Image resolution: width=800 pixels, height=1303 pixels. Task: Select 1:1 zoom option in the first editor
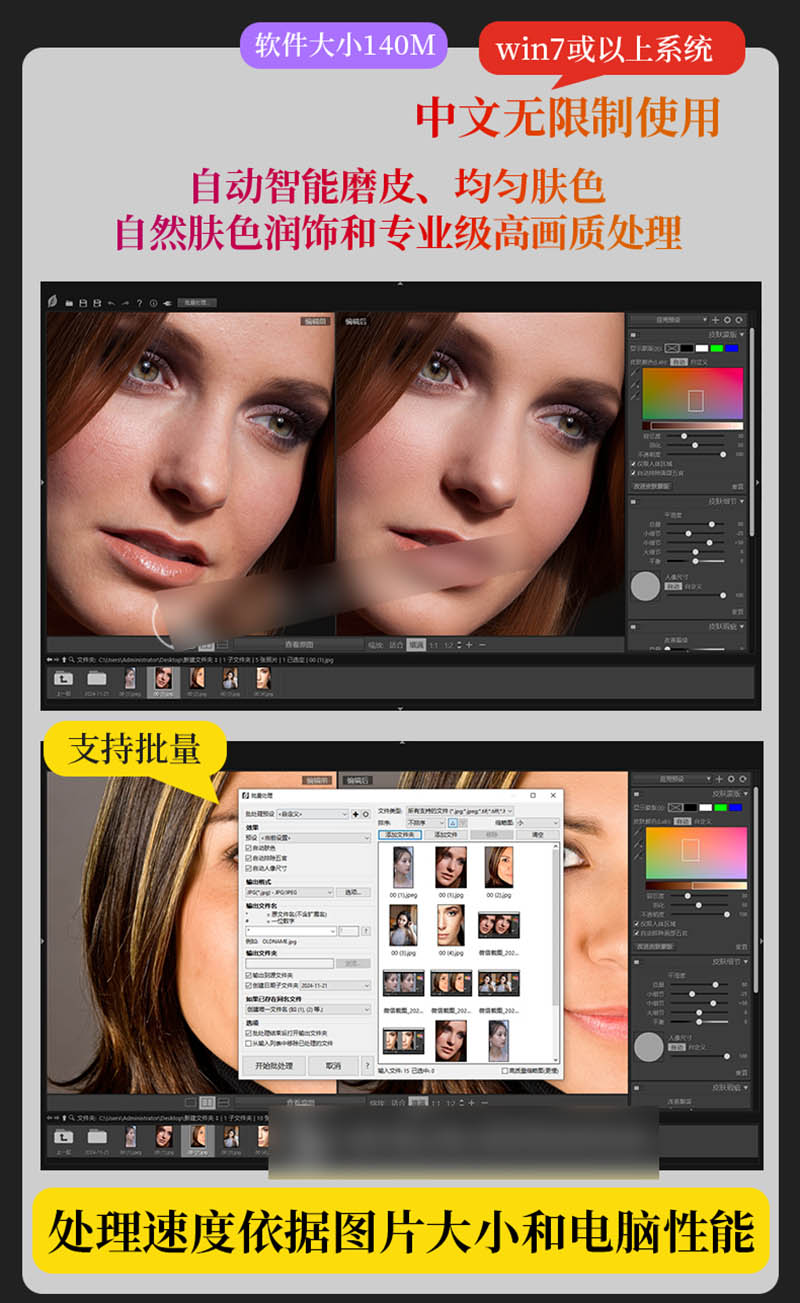tap(434, 643)
